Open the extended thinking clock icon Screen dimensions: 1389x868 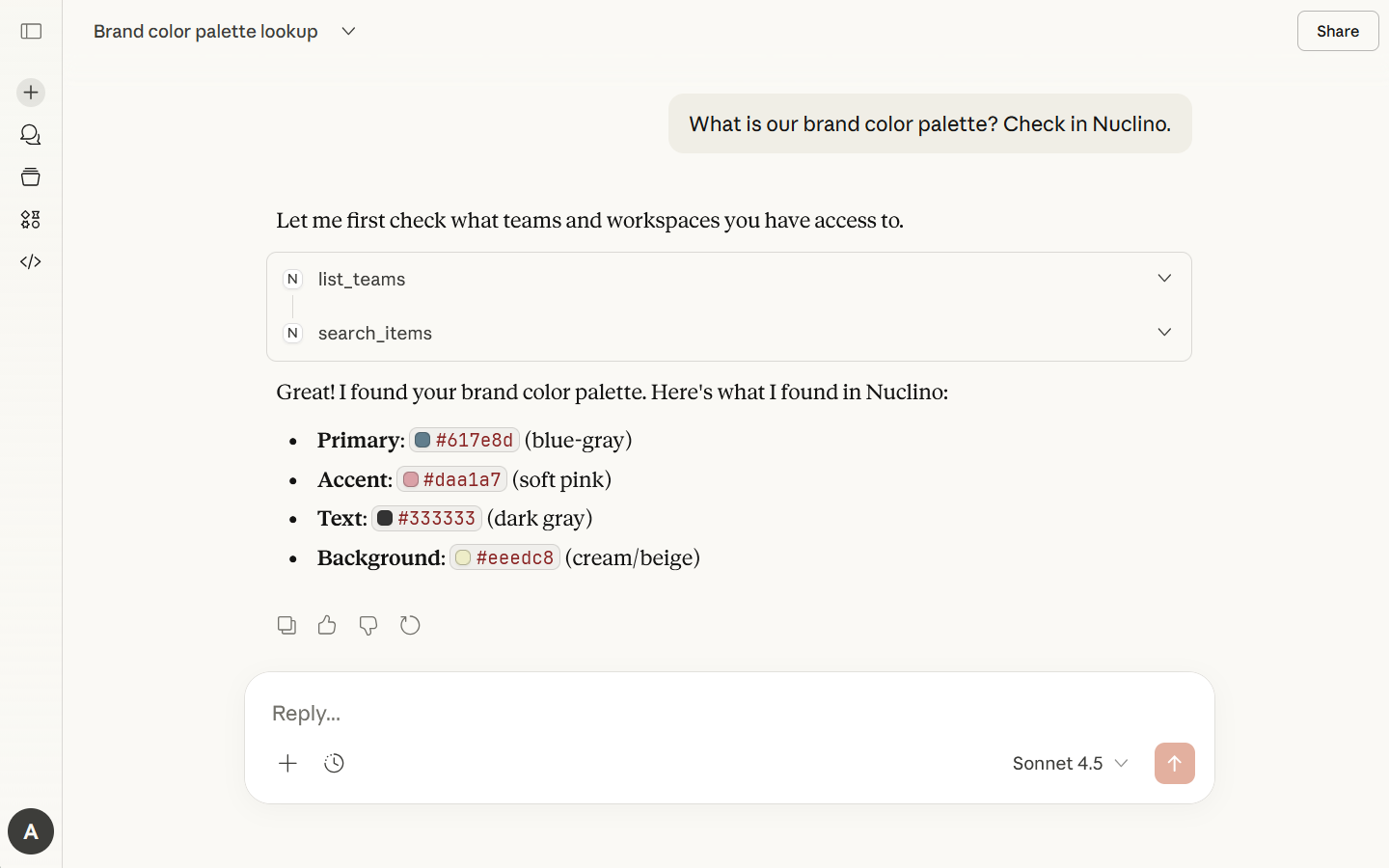(335, 763)
